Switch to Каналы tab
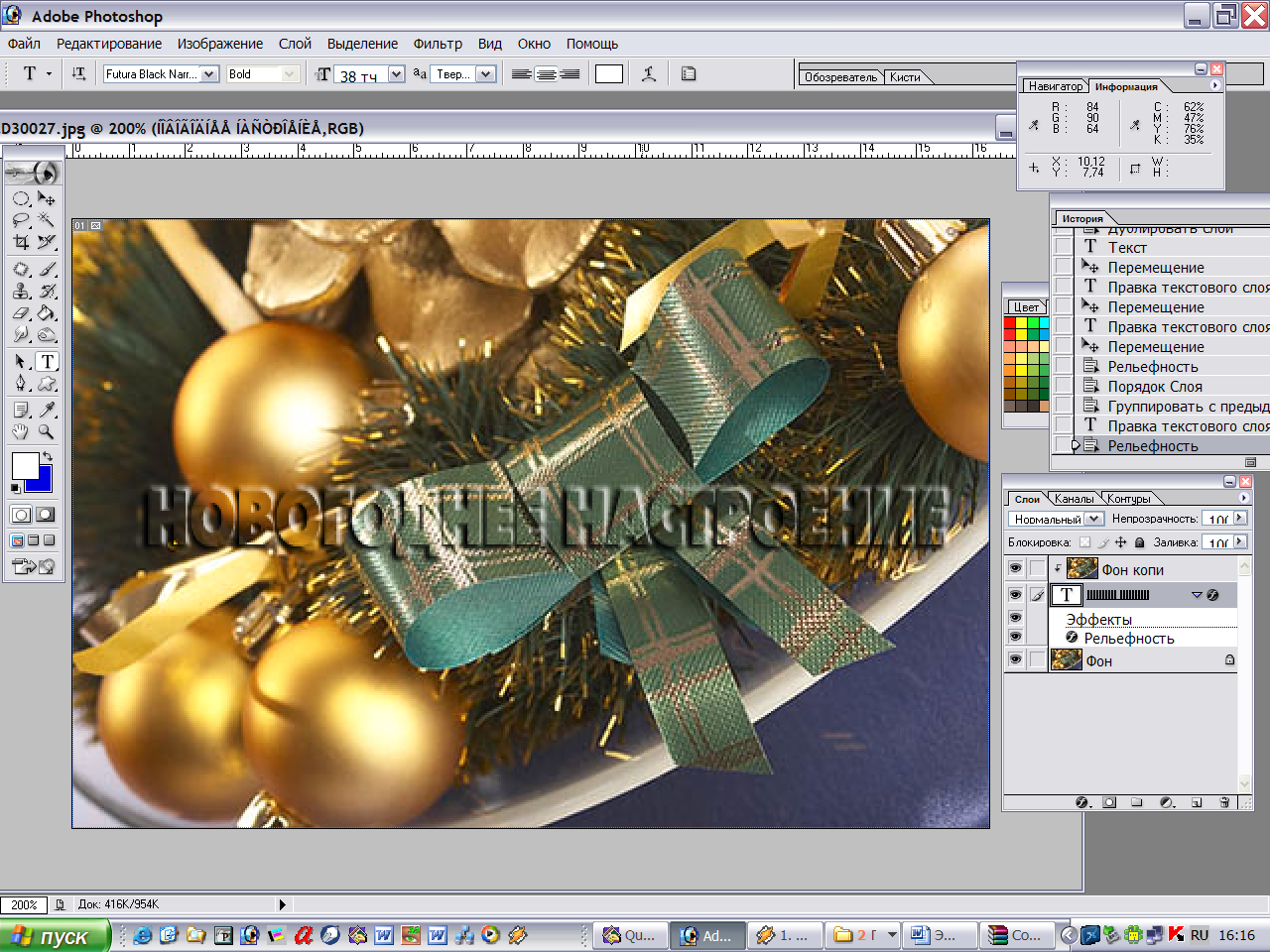 pos(1074,499)
